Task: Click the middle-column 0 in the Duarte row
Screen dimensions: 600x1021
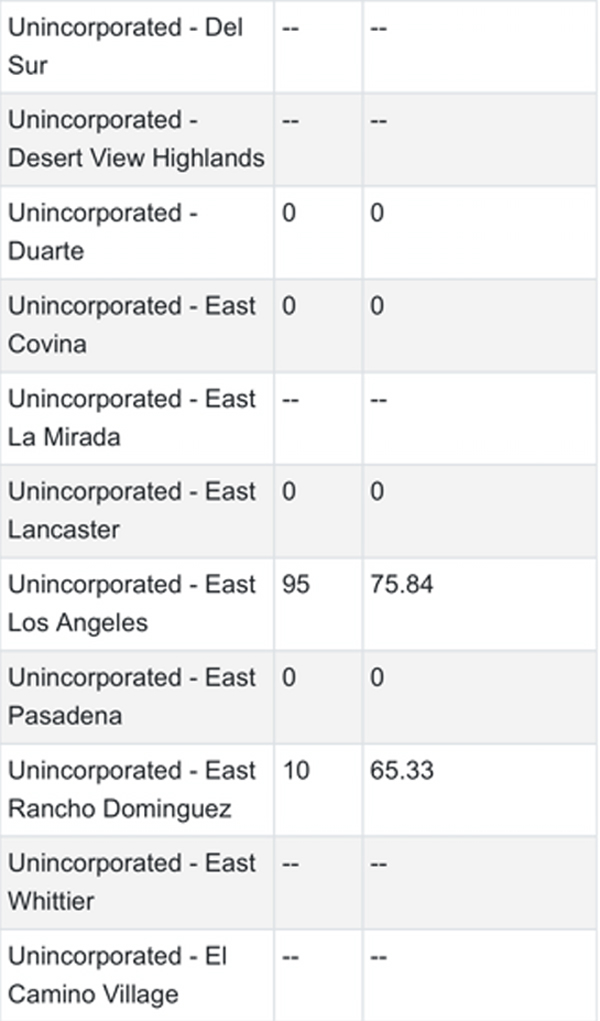Action: 289,213
